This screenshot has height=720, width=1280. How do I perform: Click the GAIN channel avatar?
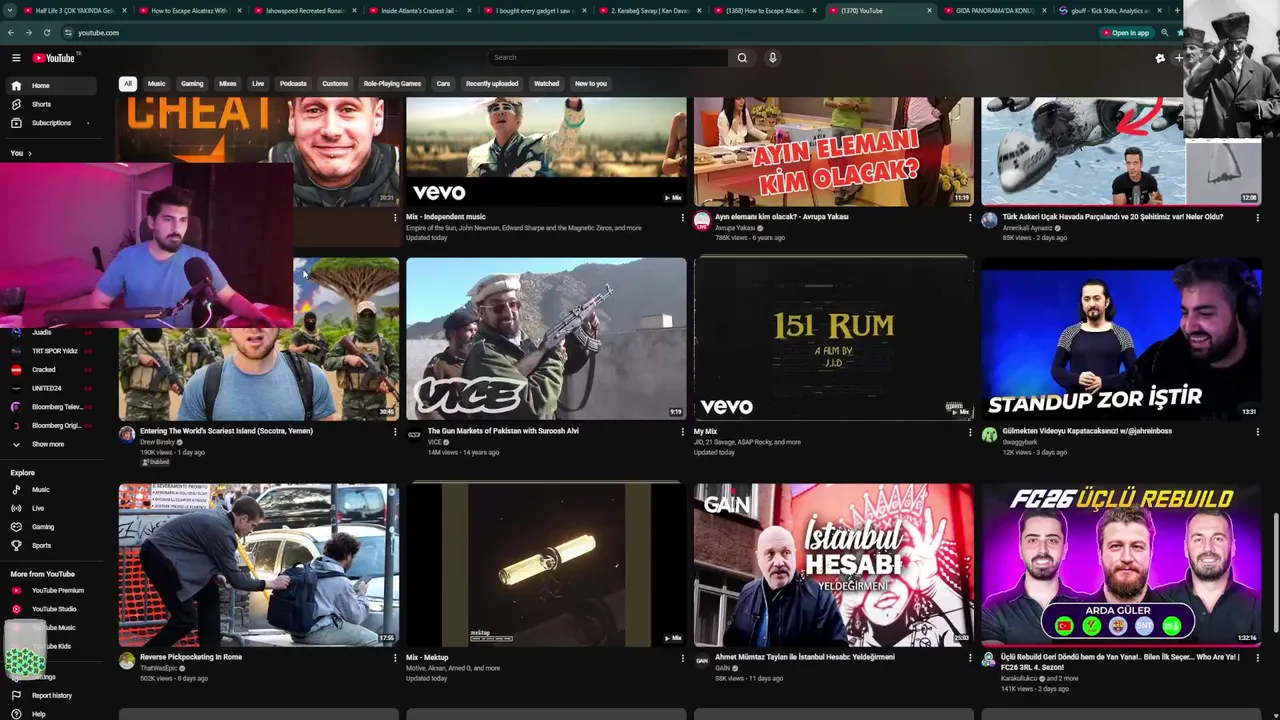pos(702,660)
